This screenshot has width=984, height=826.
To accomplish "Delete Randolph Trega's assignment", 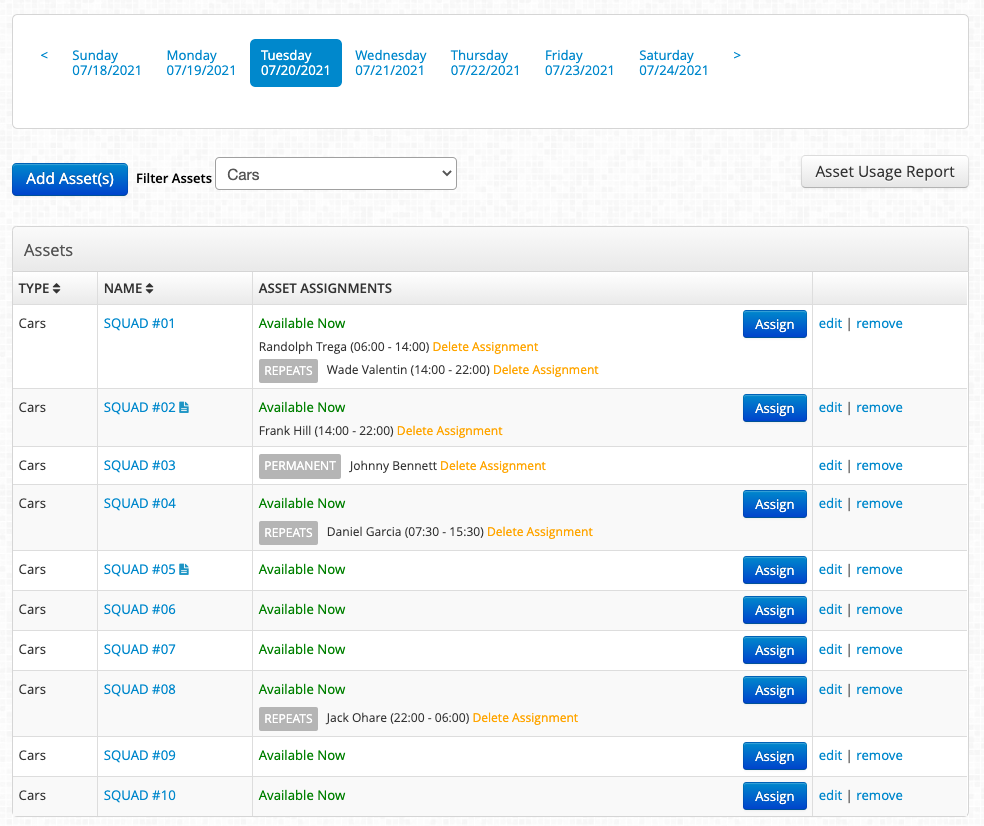I will [x=485, y=347].
